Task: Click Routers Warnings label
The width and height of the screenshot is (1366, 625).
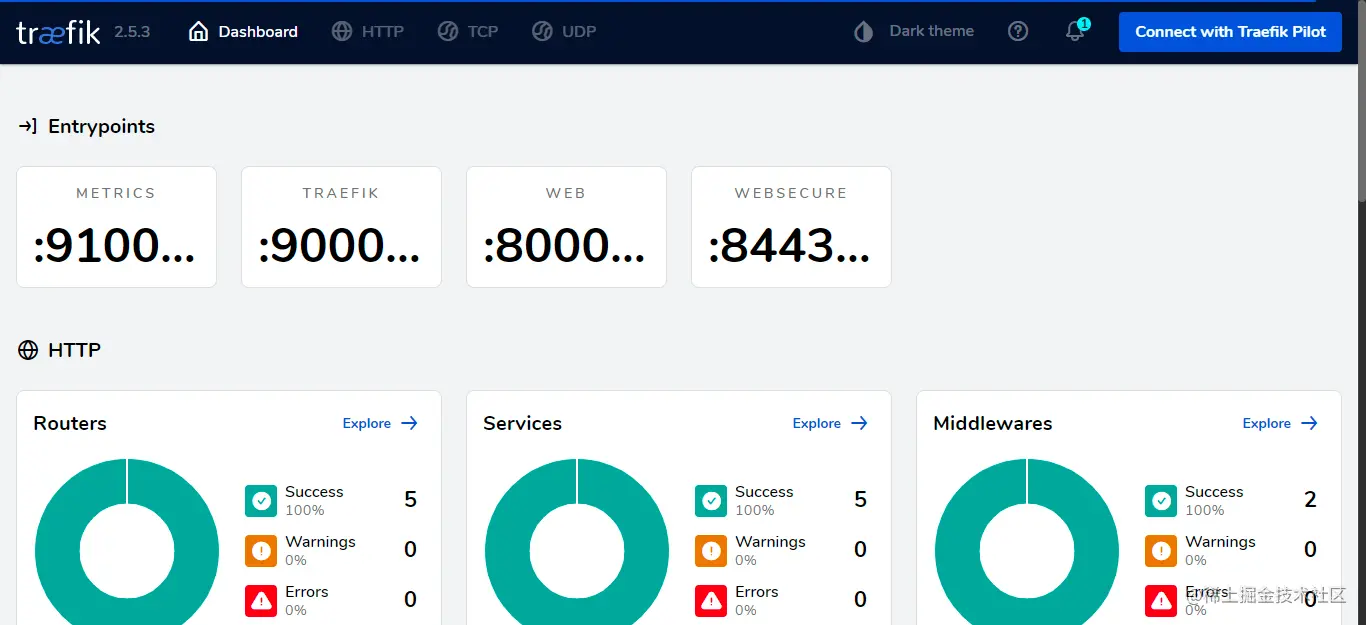Action: tap(320, 542)
